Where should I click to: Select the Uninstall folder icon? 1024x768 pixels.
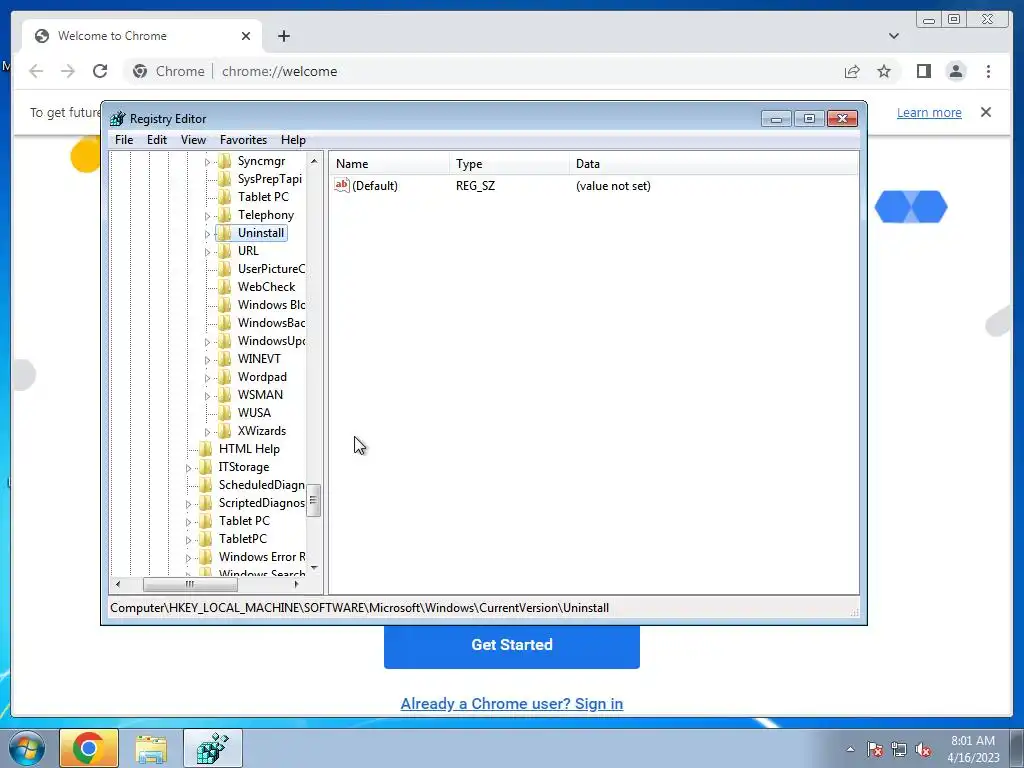tap(225, 232)
